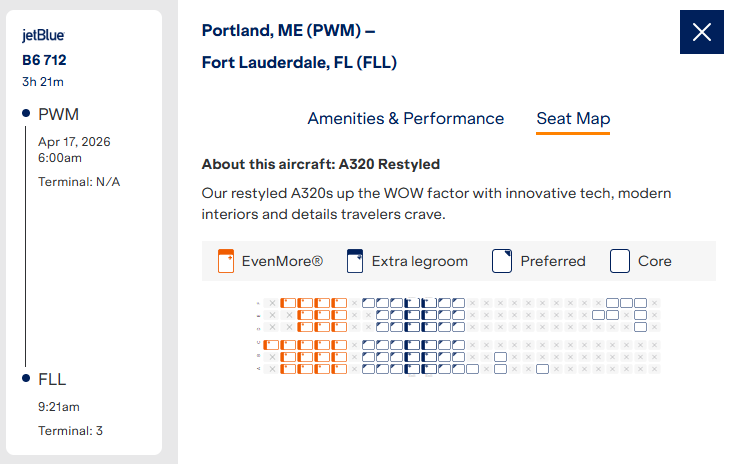Click the Core seat legend icon
Viewport: 734px width, 464px height.
click(620, 261)
